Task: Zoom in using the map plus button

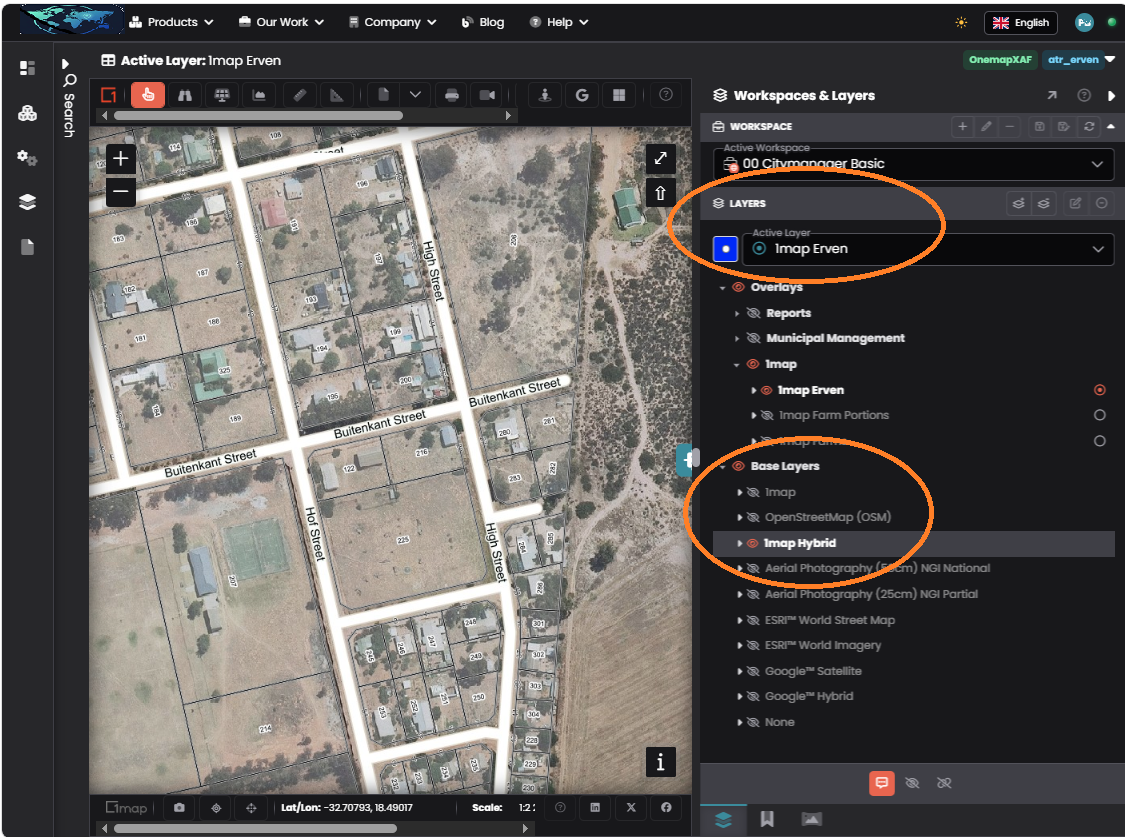Action: click(121, 159)
